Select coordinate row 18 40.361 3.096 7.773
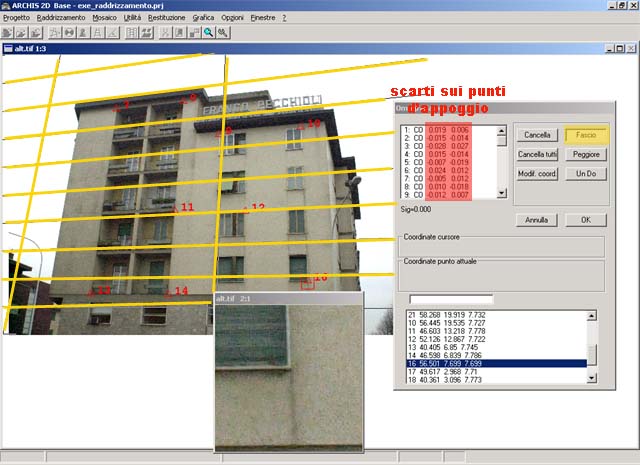The image size is (640, 465). click(x=497, y=380)
